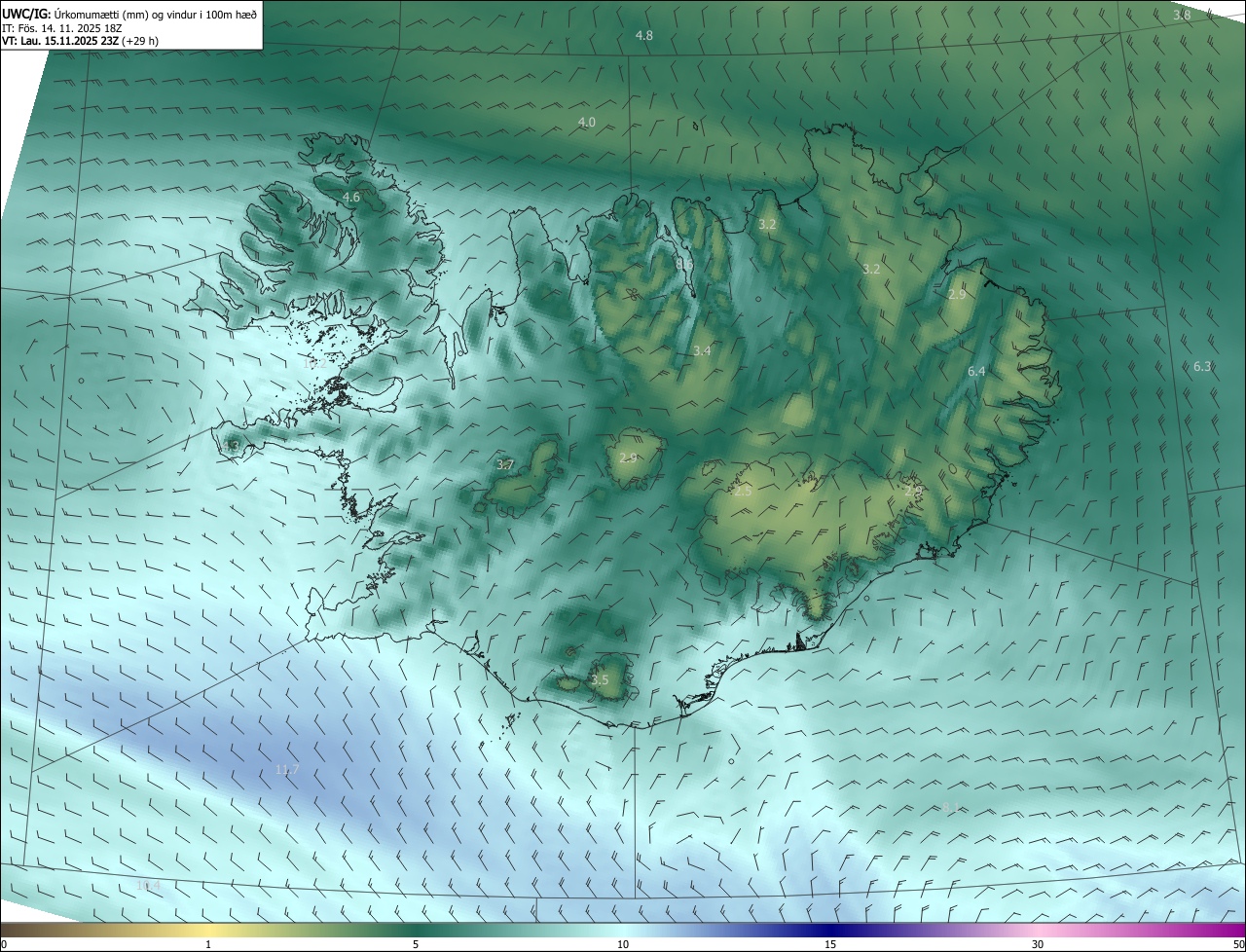Viewport: 1246px width, 952px height.
Task: Click the color scale label "5"
Action: click(416, 945)
